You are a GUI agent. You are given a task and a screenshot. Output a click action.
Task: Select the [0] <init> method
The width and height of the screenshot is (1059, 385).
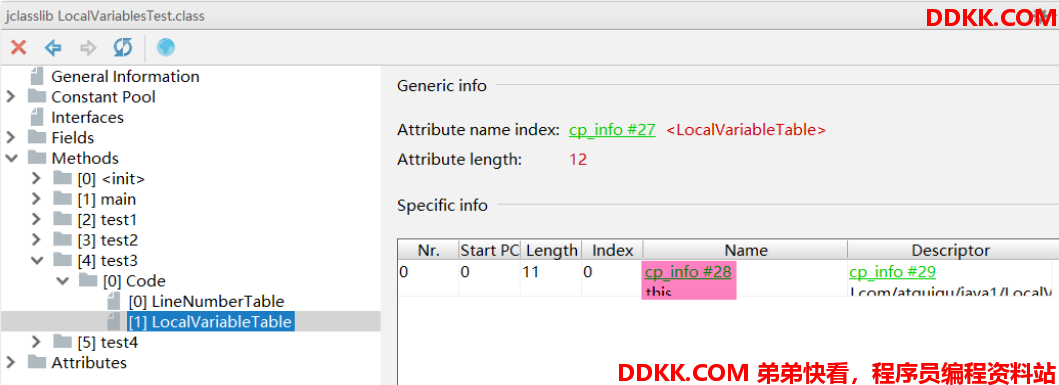(111, 179)
